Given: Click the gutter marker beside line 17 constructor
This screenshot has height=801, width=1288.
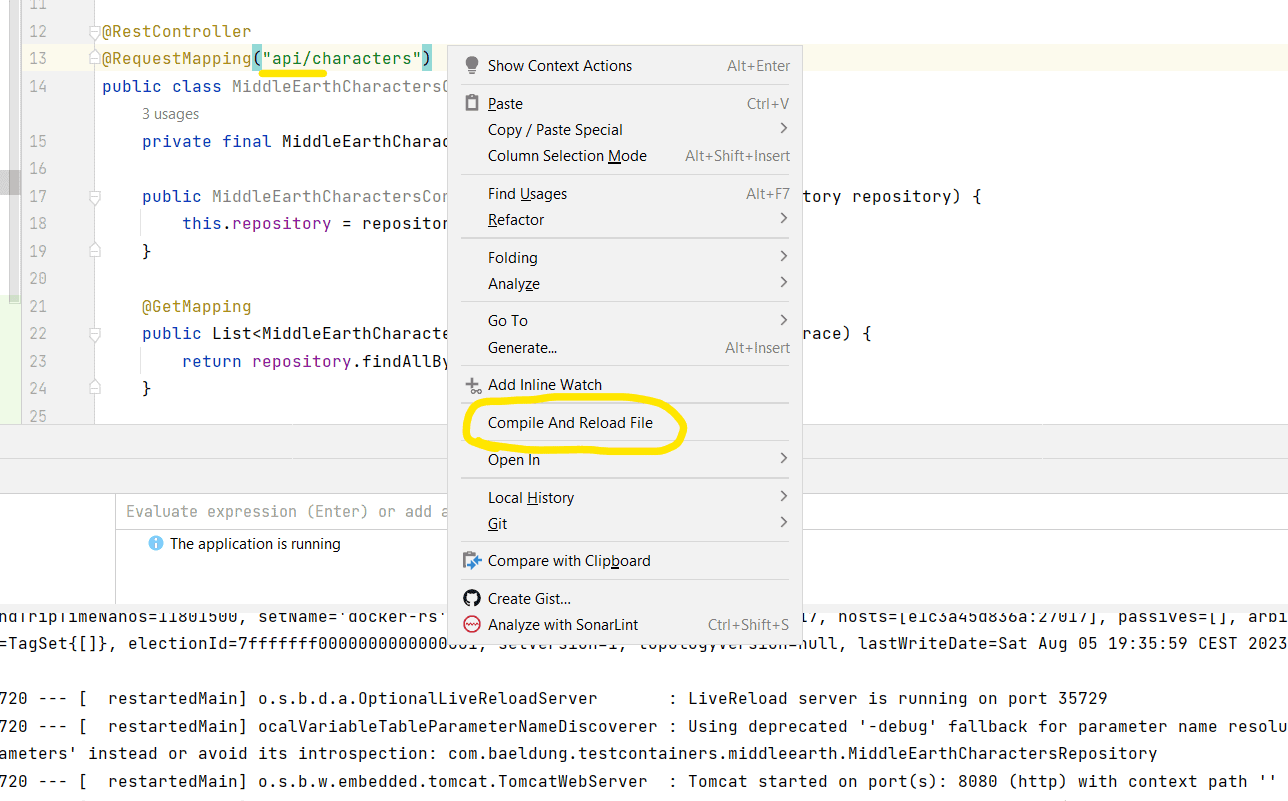Looking at the screenshot, I should tap(94, 196).
